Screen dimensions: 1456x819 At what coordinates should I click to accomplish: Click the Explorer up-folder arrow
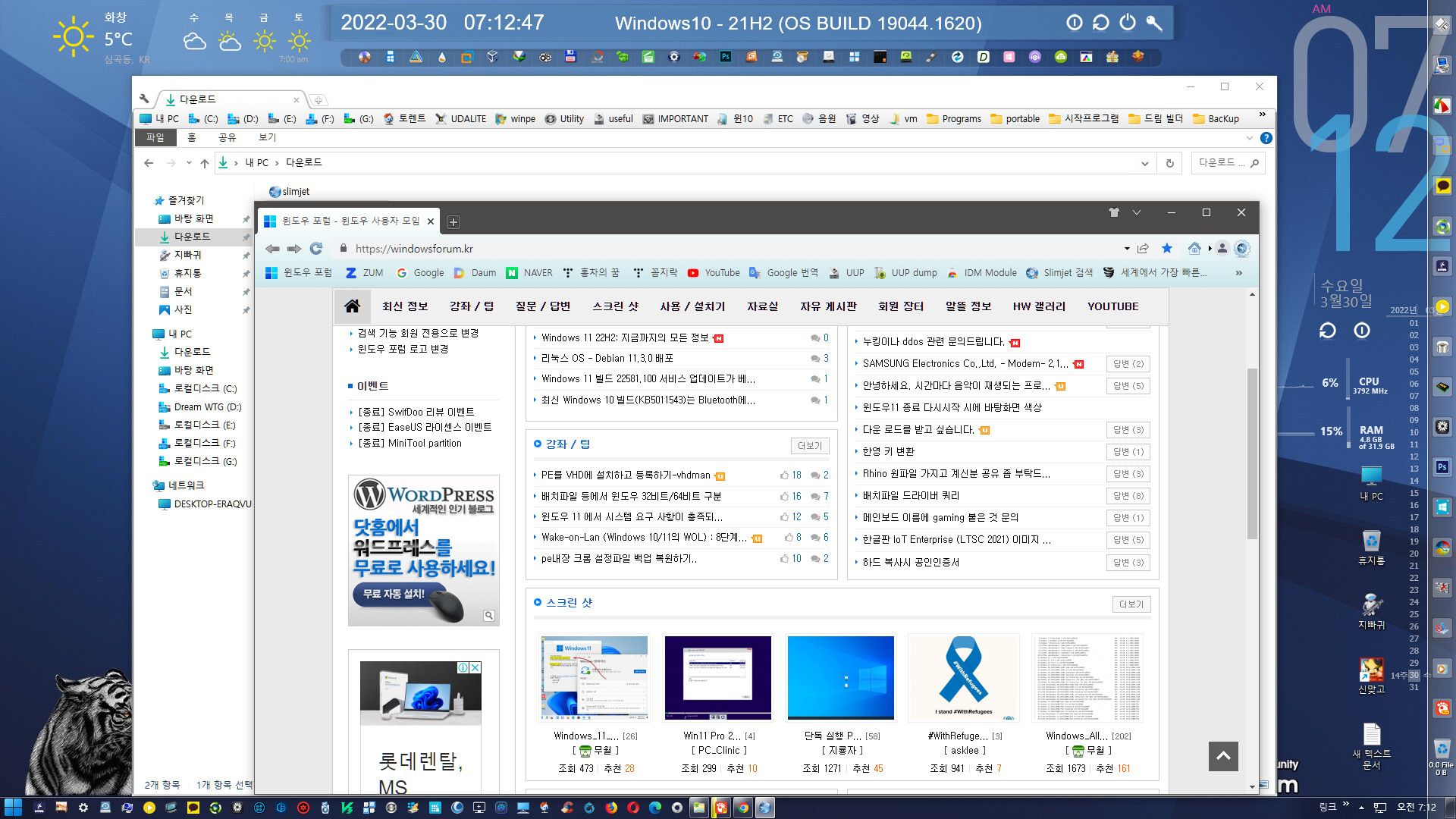click(205, 163)
